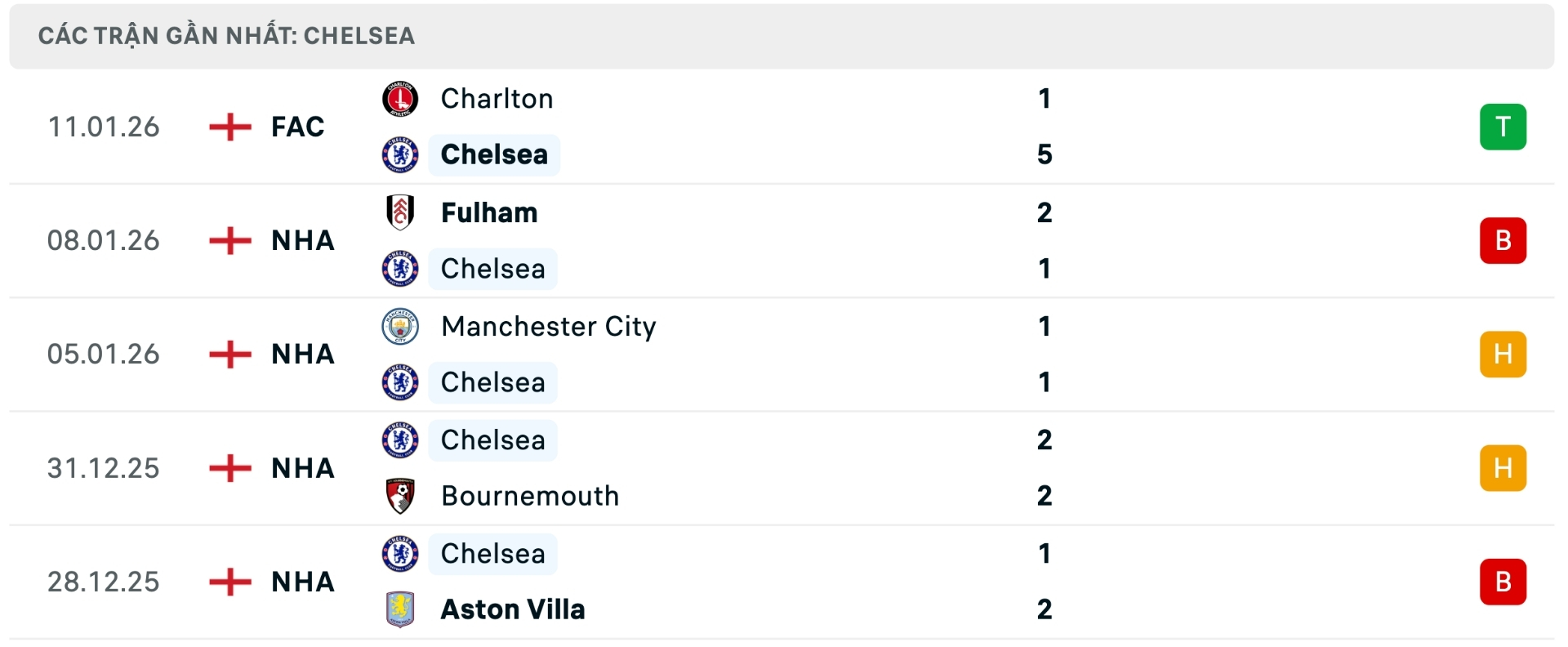Click the Manchester City crest icon
This screenshot has height=647, width=1568.
(x=399, y=326)
